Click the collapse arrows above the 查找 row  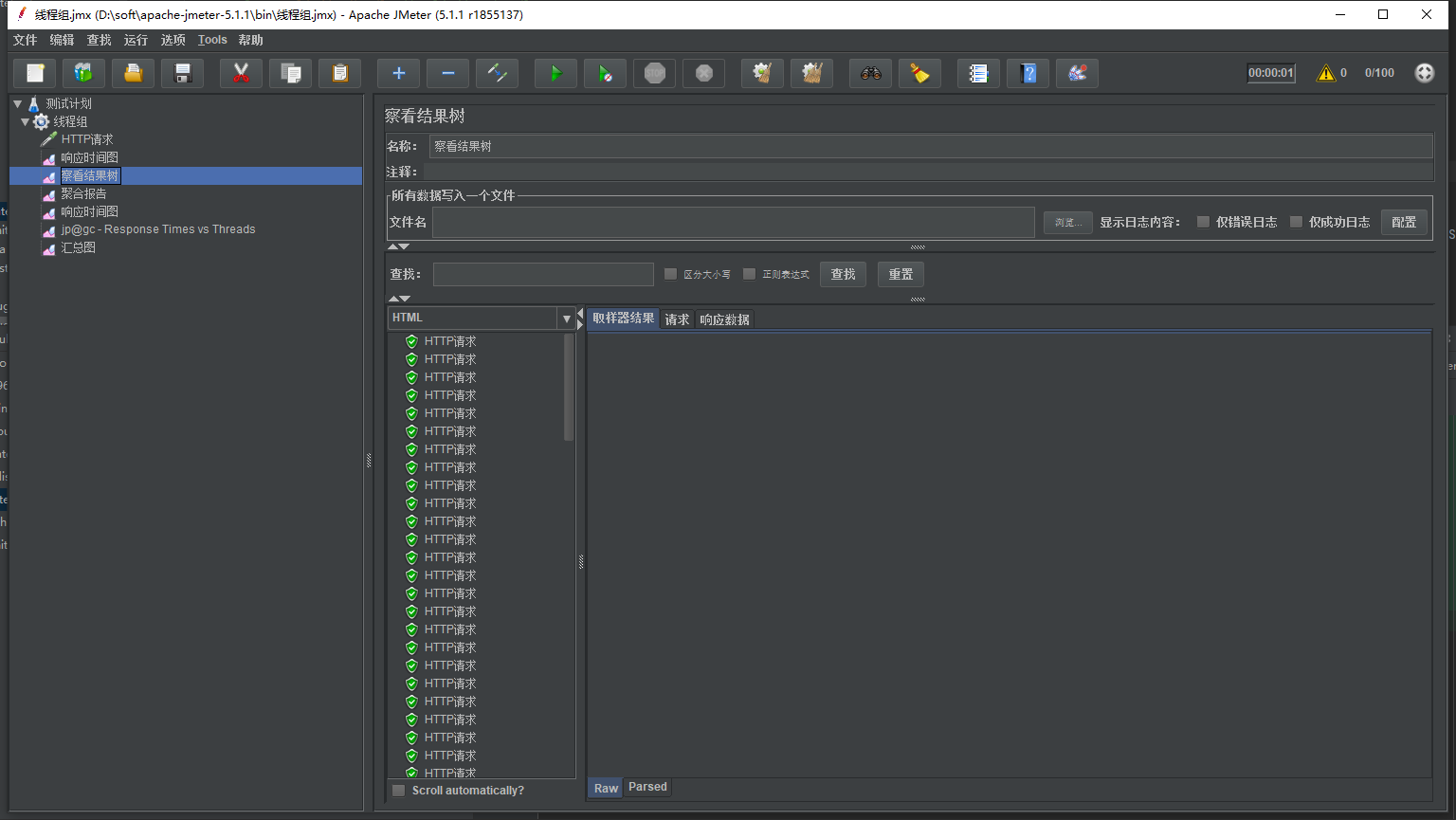(399, 246)
